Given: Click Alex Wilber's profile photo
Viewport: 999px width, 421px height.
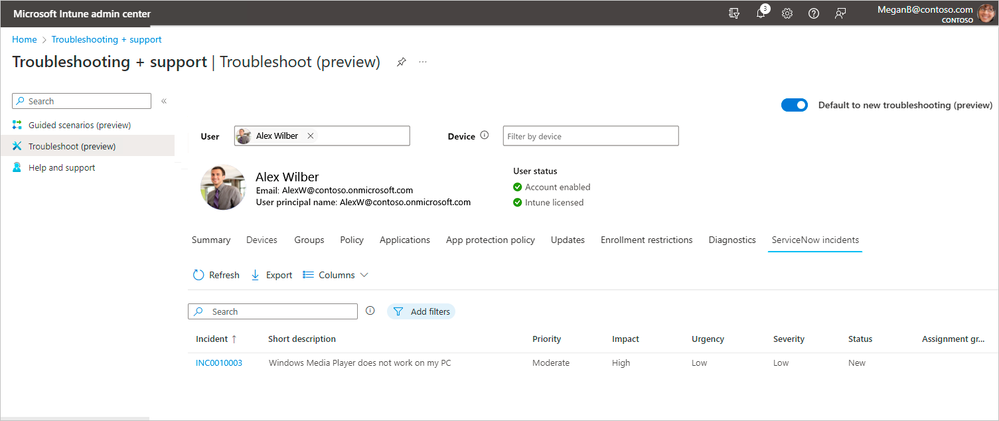Looking at the screenshot, I should pyautogui.click(x=222, y=187).
